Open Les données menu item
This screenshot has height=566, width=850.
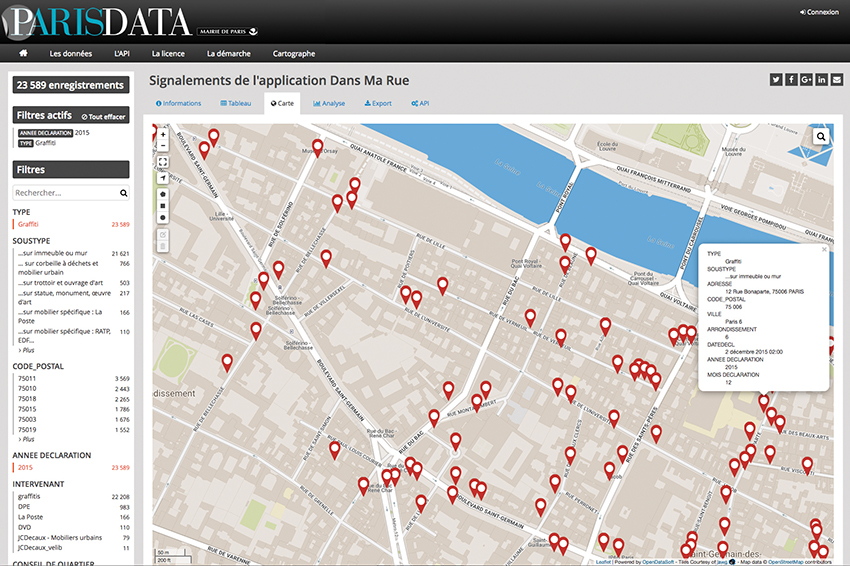tap(70, 53)
